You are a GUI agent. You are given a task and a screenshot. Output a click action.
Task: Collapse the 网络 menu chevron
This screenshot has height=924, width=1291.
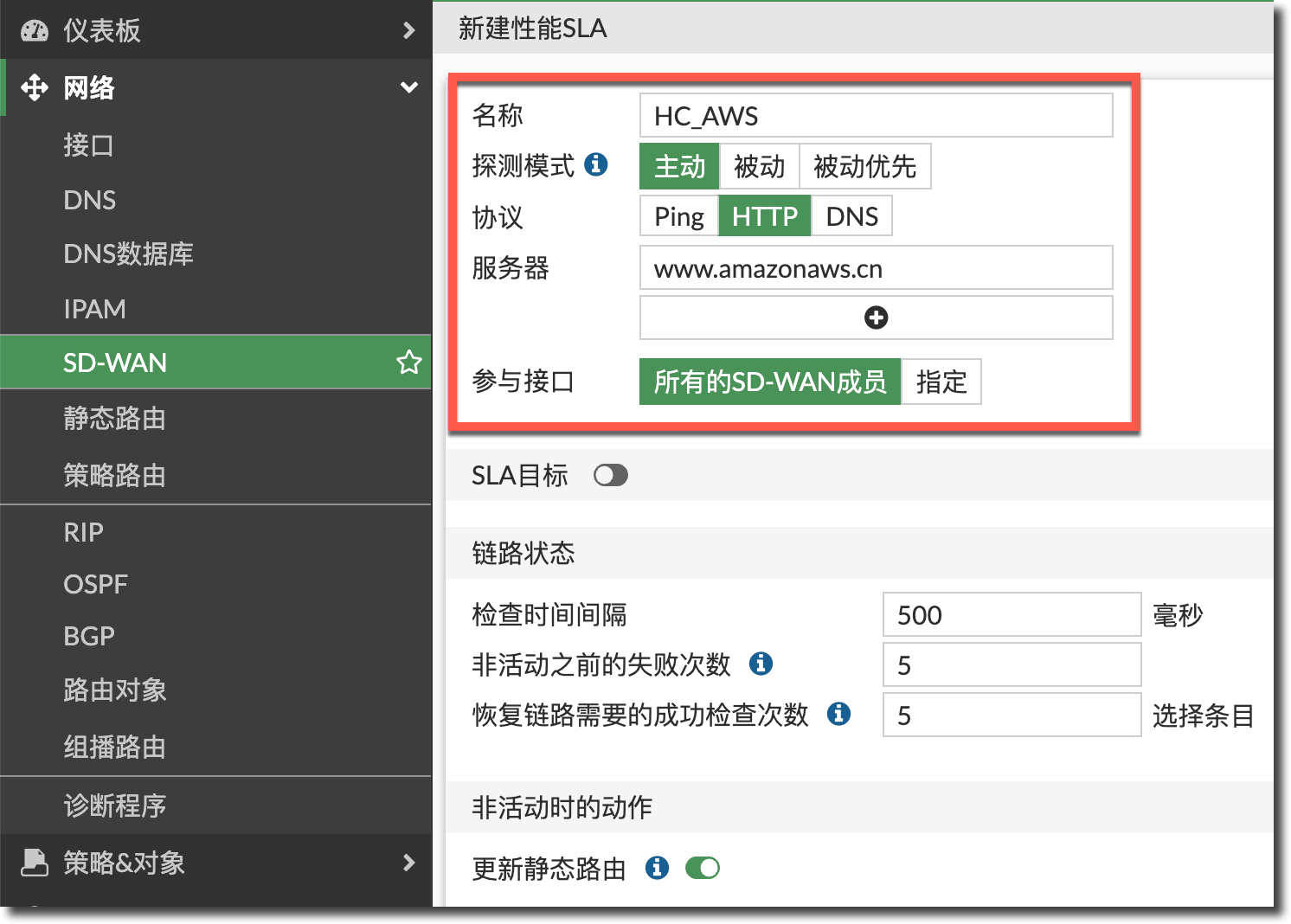coord(409,87)
